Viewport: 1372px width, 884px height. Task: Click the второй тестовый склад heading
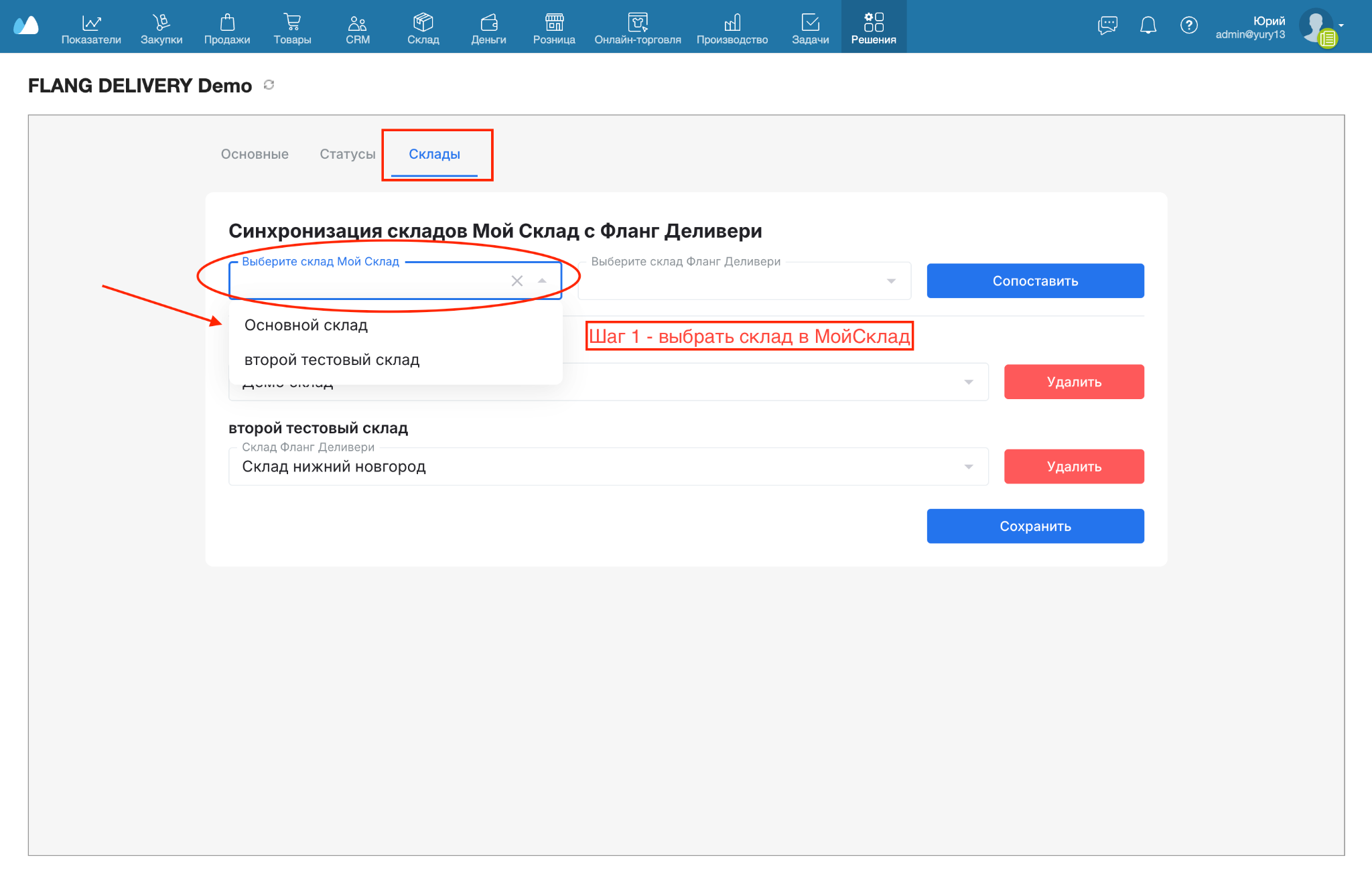(x=318, y=428)
